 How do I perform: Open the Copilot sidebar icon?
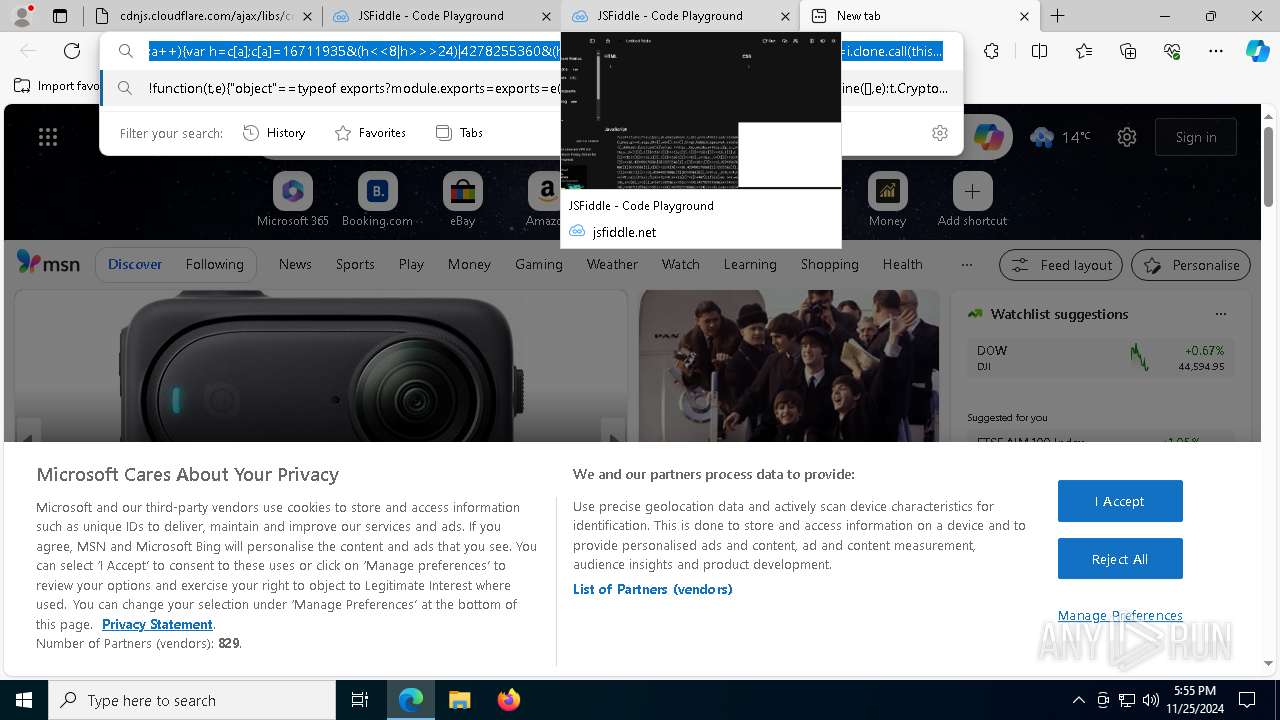tap(1257, 51)
